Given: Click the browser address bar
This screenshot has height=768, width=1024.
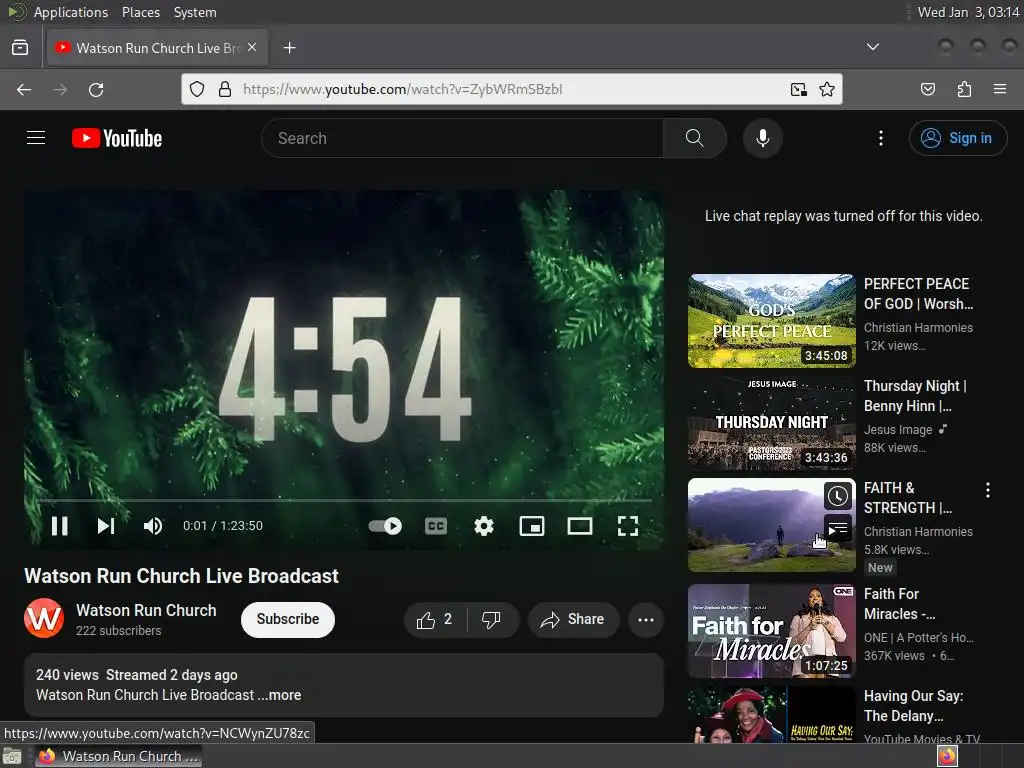Looking at the screenshot, I should [x=511, y=89].
